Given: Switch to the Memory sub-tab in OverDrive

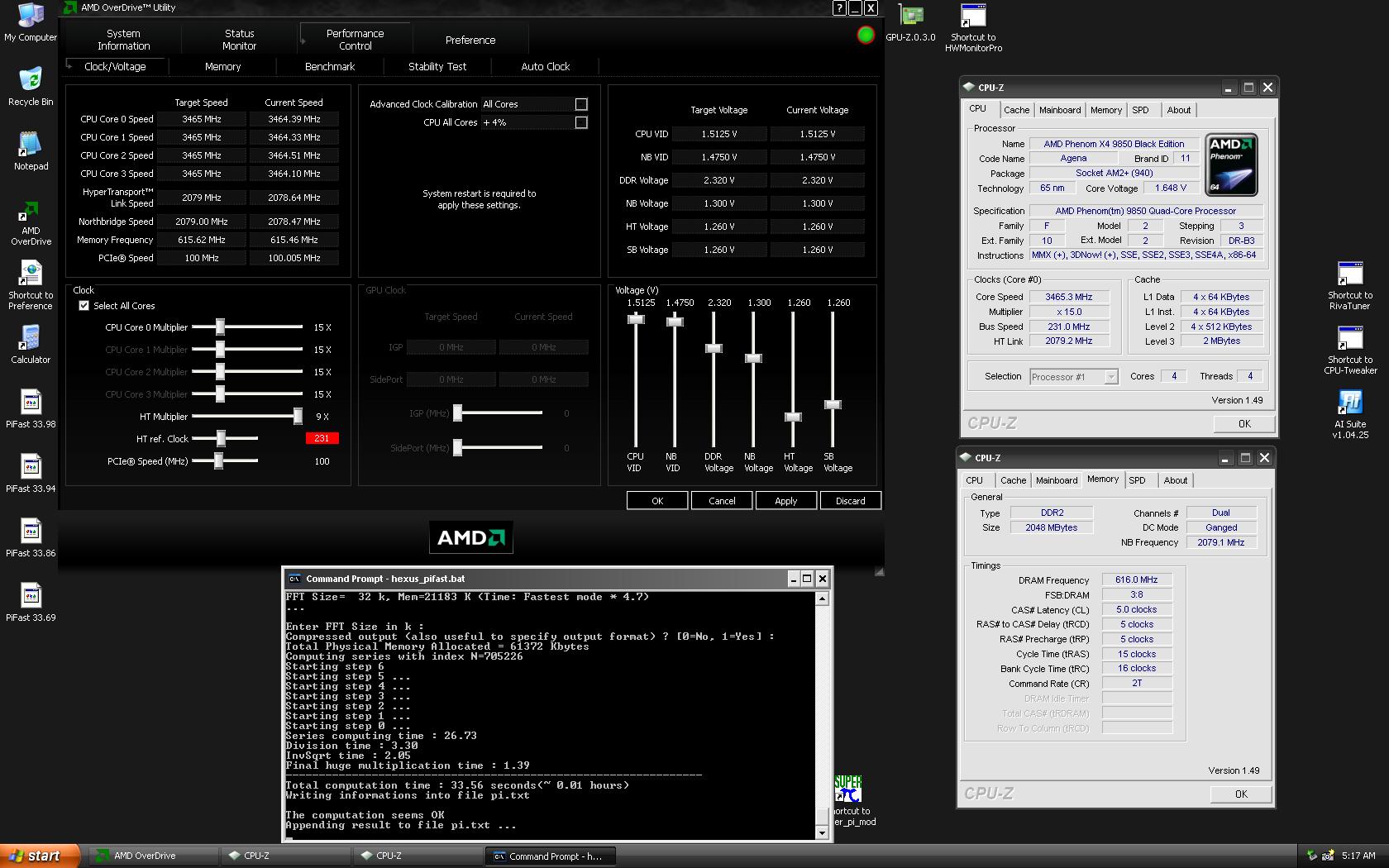Looking at the screenshot, I should point(222,66).
